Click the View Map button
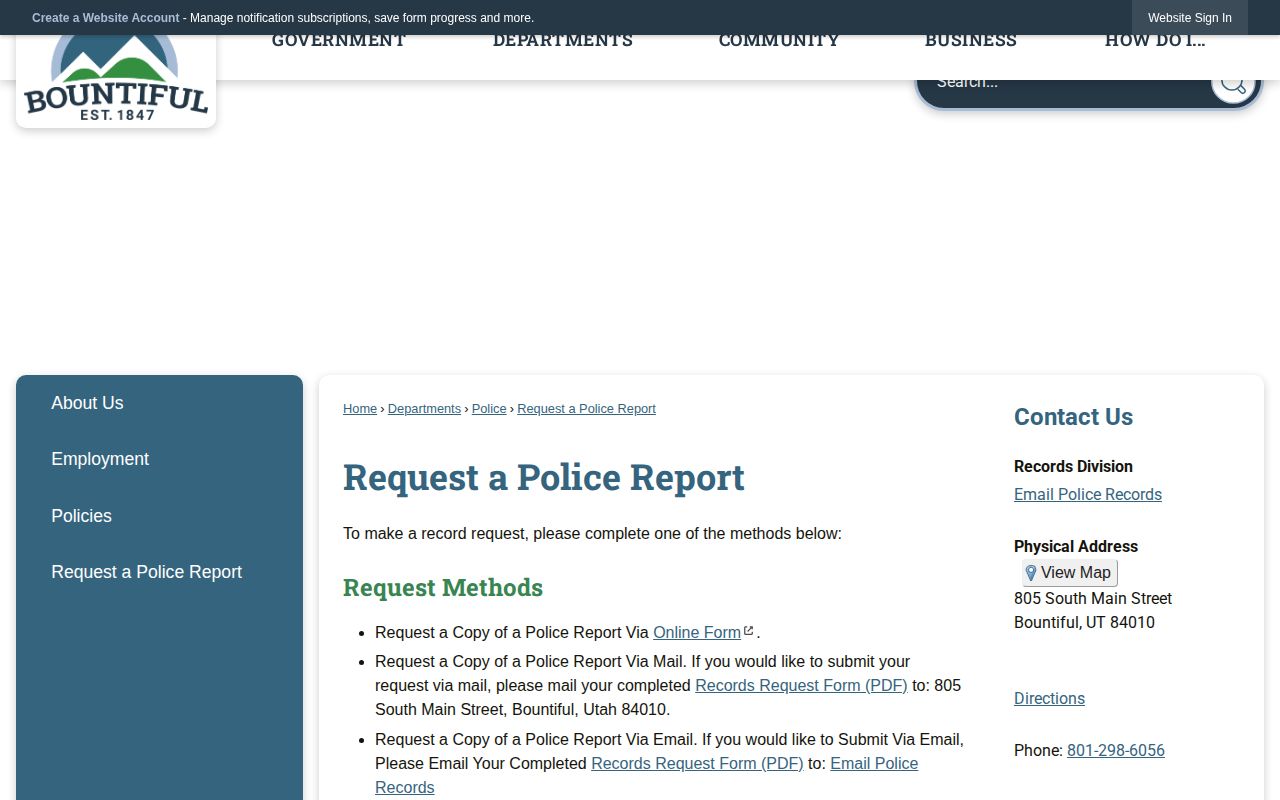 [x=1069, y=573]
